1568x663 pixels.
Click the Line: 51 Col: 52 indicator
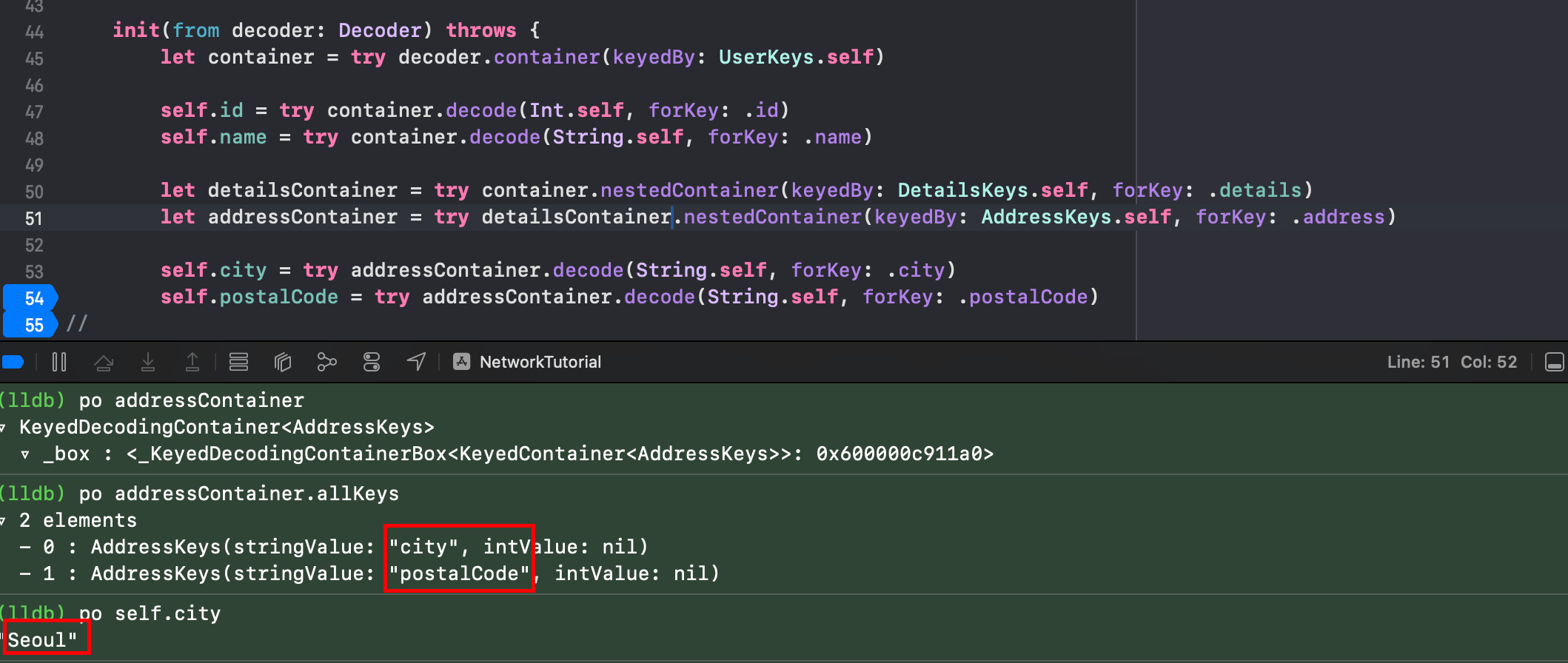pos(1452,362)
